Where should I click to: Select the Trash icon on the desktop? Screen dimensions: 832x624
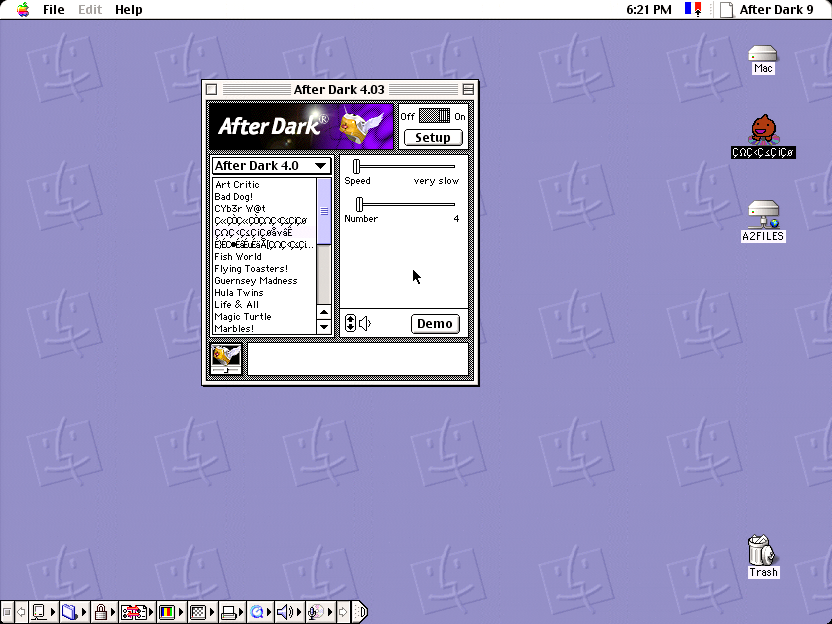(763, 556)
